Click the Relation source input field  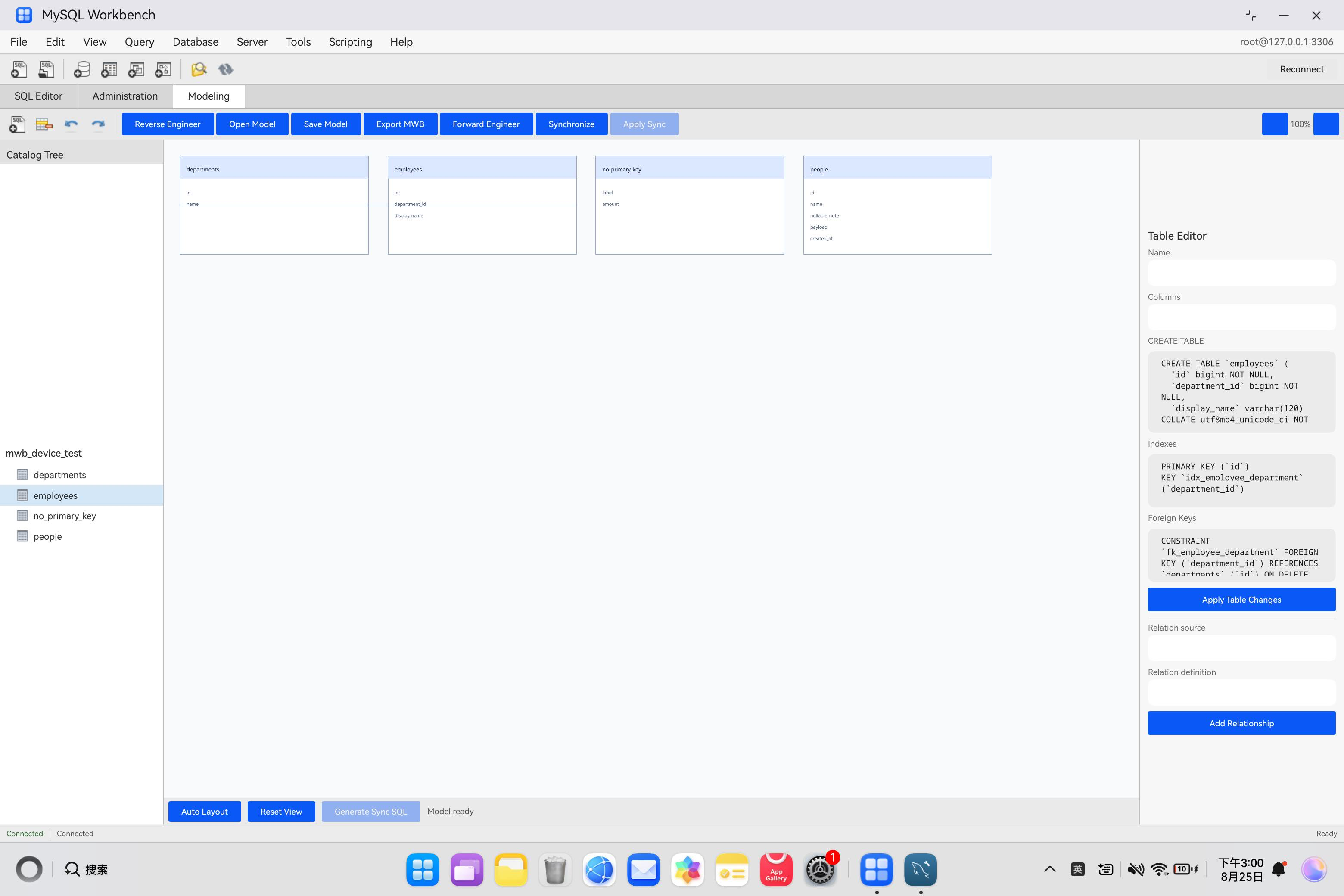pos(1241,648)
